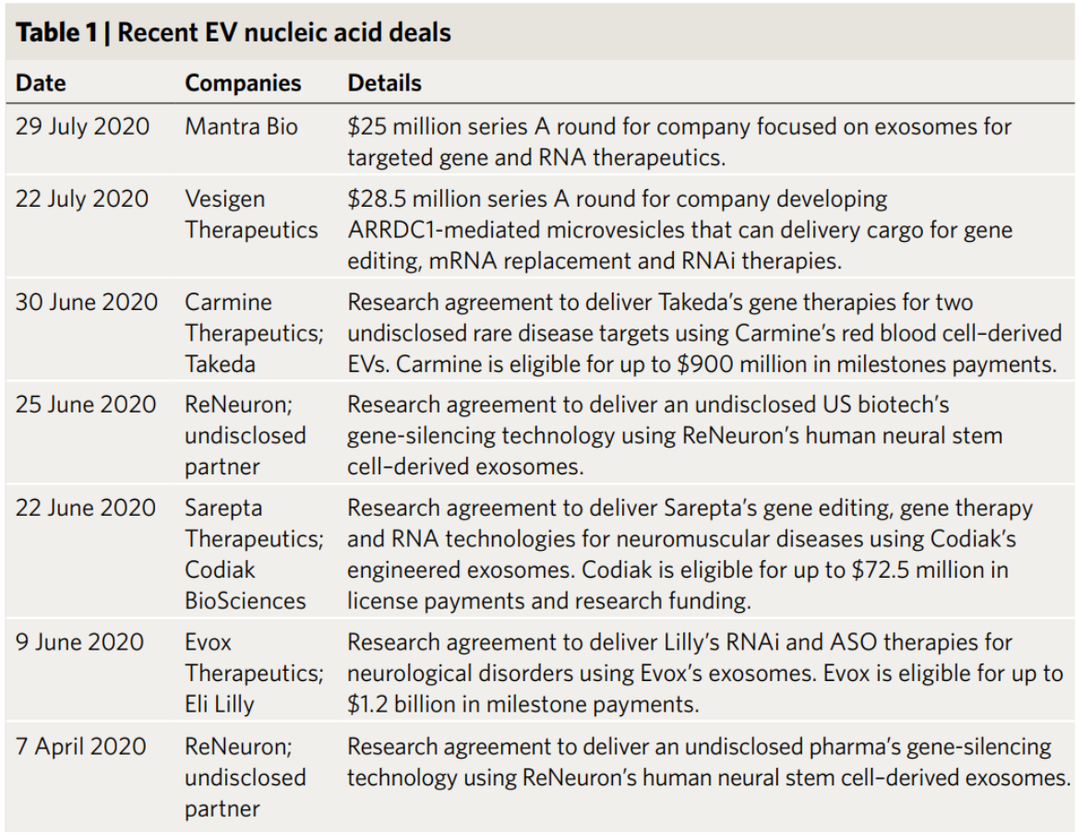Viewport: 1080px width, 837px height.
Task: Click the "Mantra Bio" company cell
Action: [x=241, y=127]
